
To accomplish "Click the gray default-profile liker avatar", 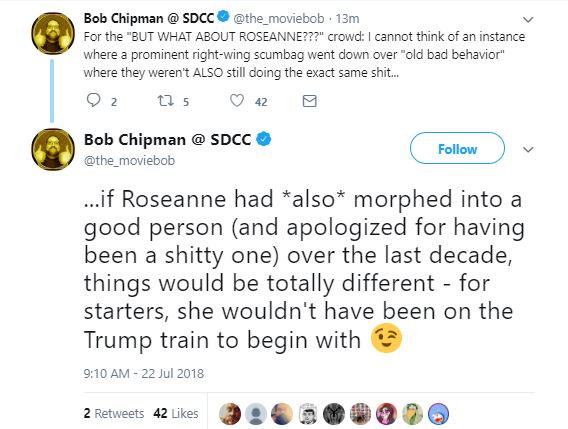I will [x=256, y=414].
